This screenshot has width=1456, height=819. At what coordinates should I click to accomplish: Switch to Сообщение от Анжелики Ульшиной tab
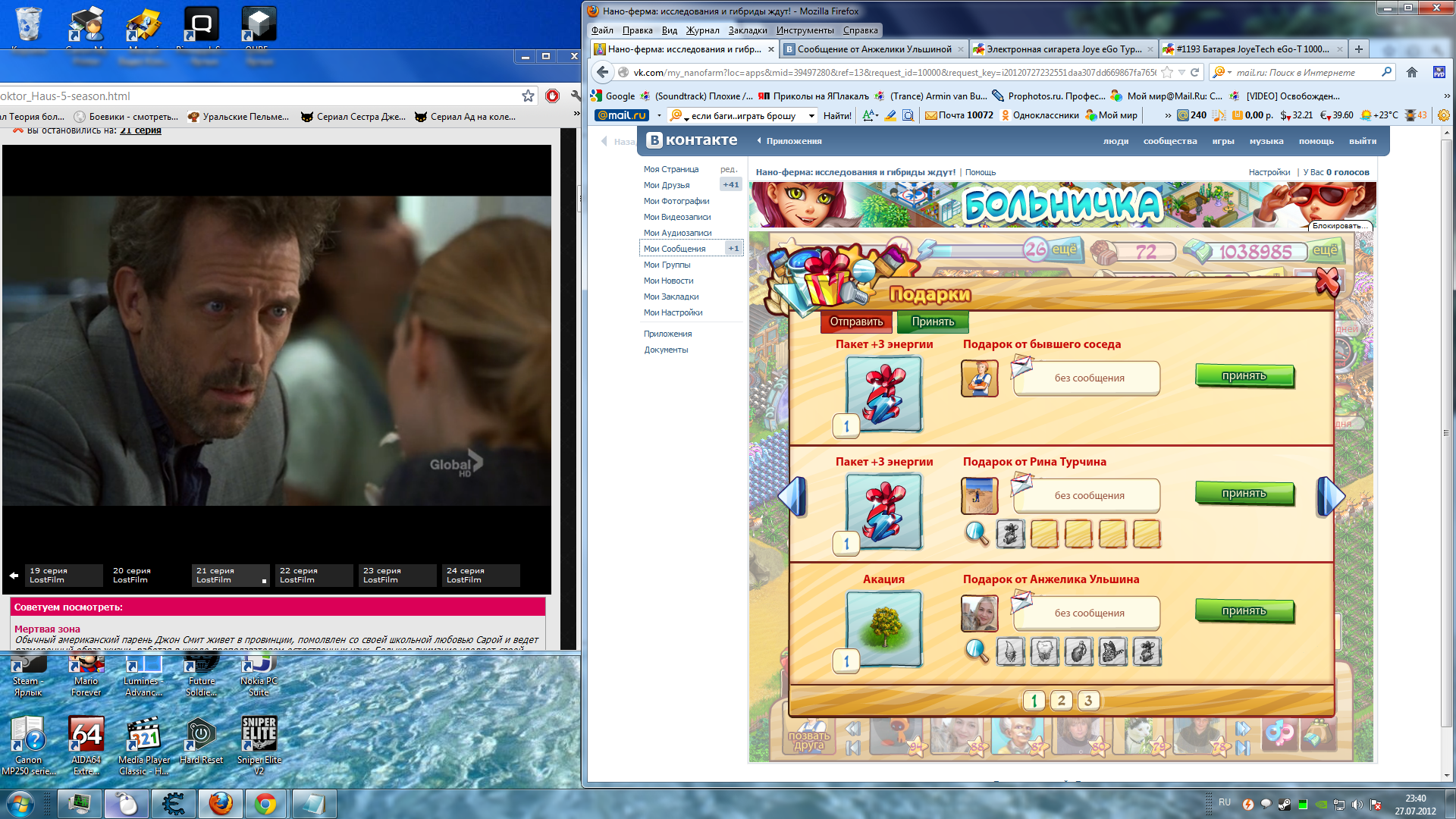tap(874, 49)
